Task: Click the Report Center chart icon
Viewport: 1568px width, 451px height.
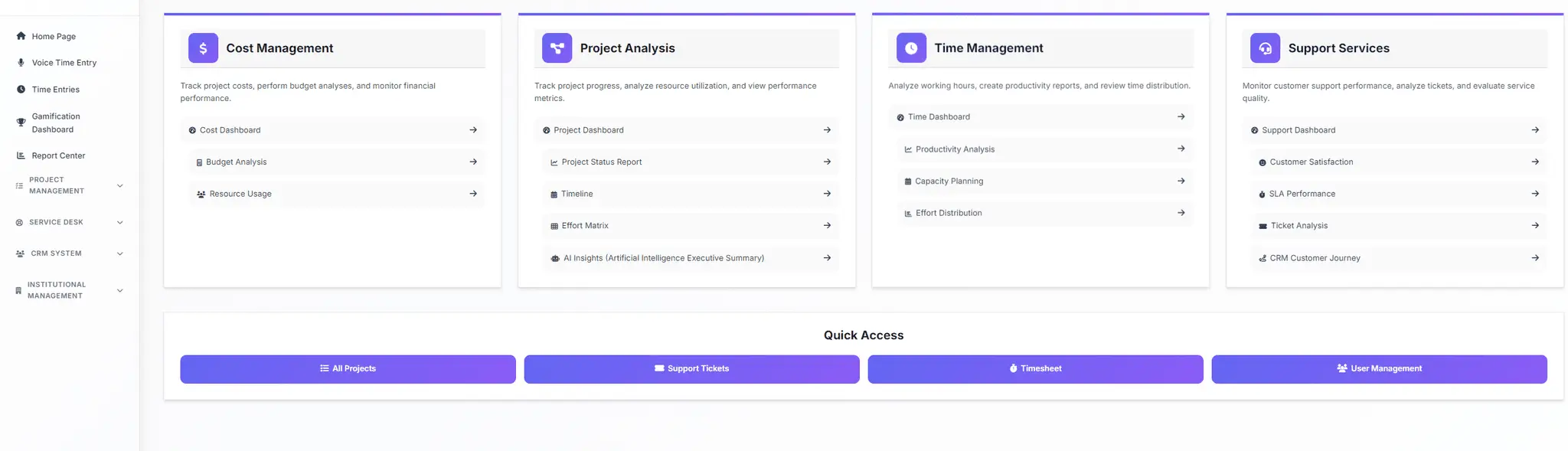Action: coord(21,155)
